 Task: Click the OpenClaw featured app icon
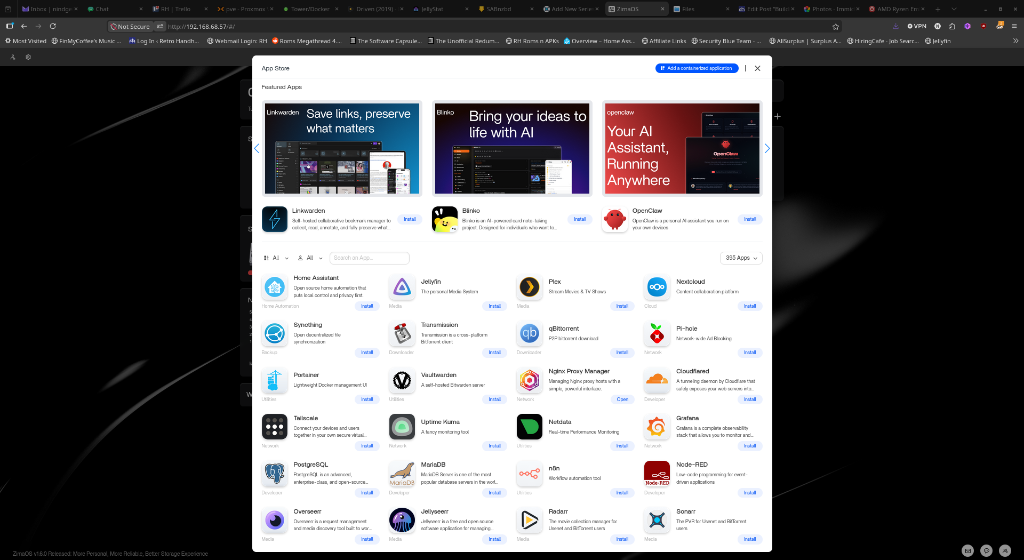[615, 219]
